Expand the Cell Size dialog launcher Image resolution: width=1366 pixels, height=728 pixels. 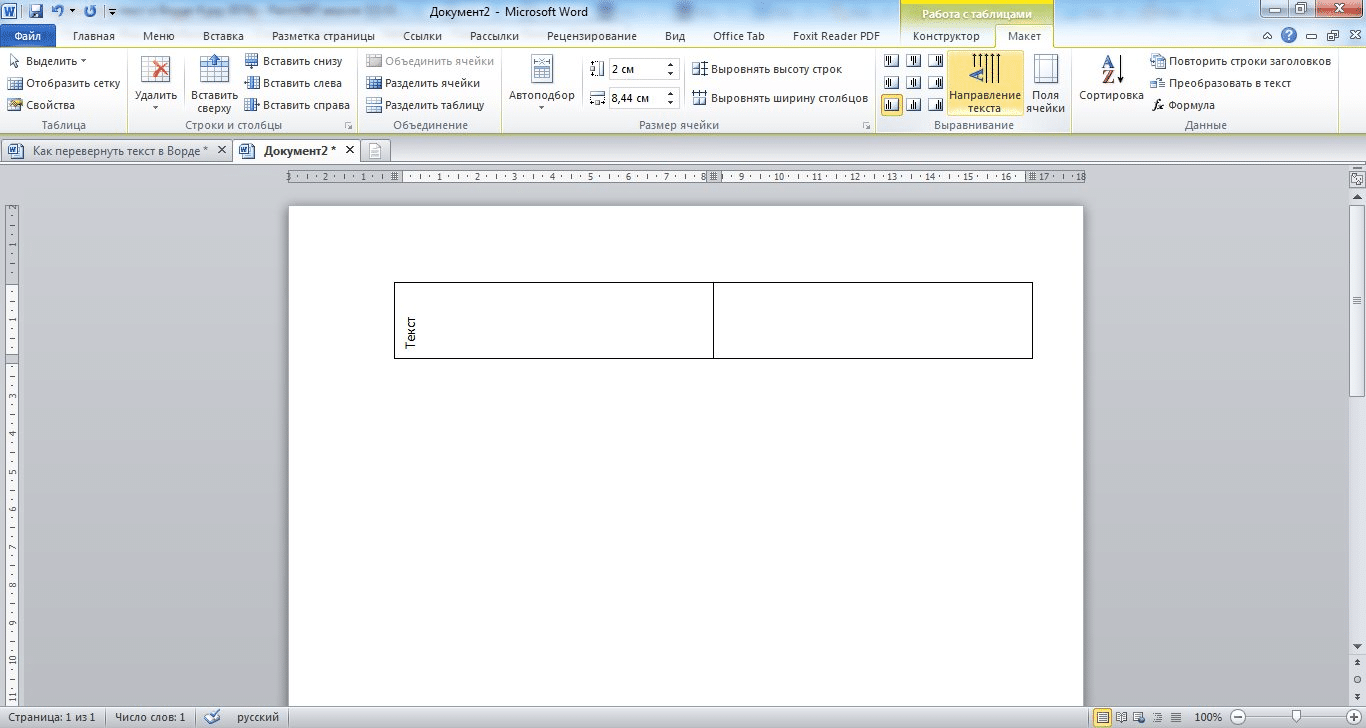(866, 126)
